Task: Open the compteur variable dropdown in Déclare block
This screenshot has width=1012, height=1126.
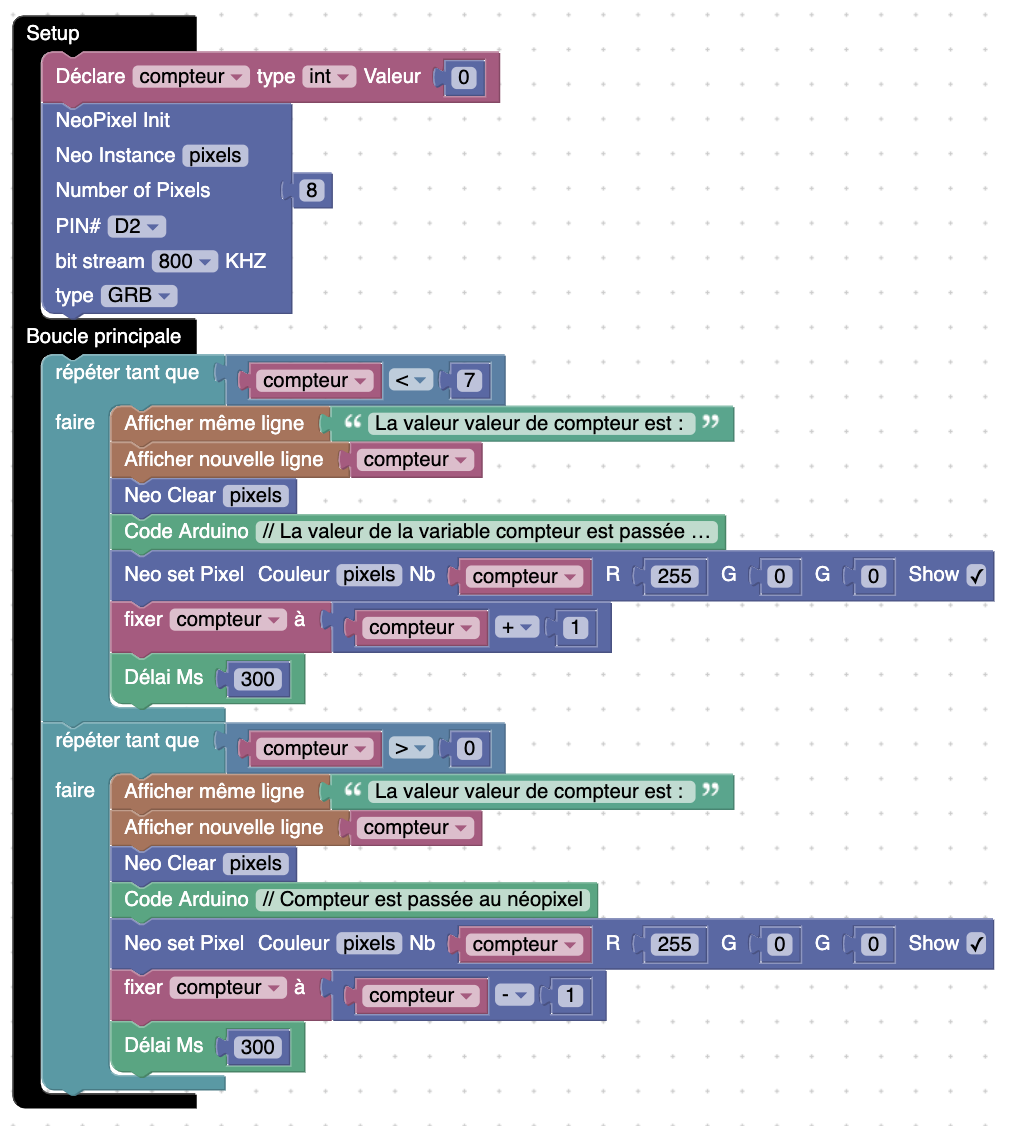Action: 191,77
